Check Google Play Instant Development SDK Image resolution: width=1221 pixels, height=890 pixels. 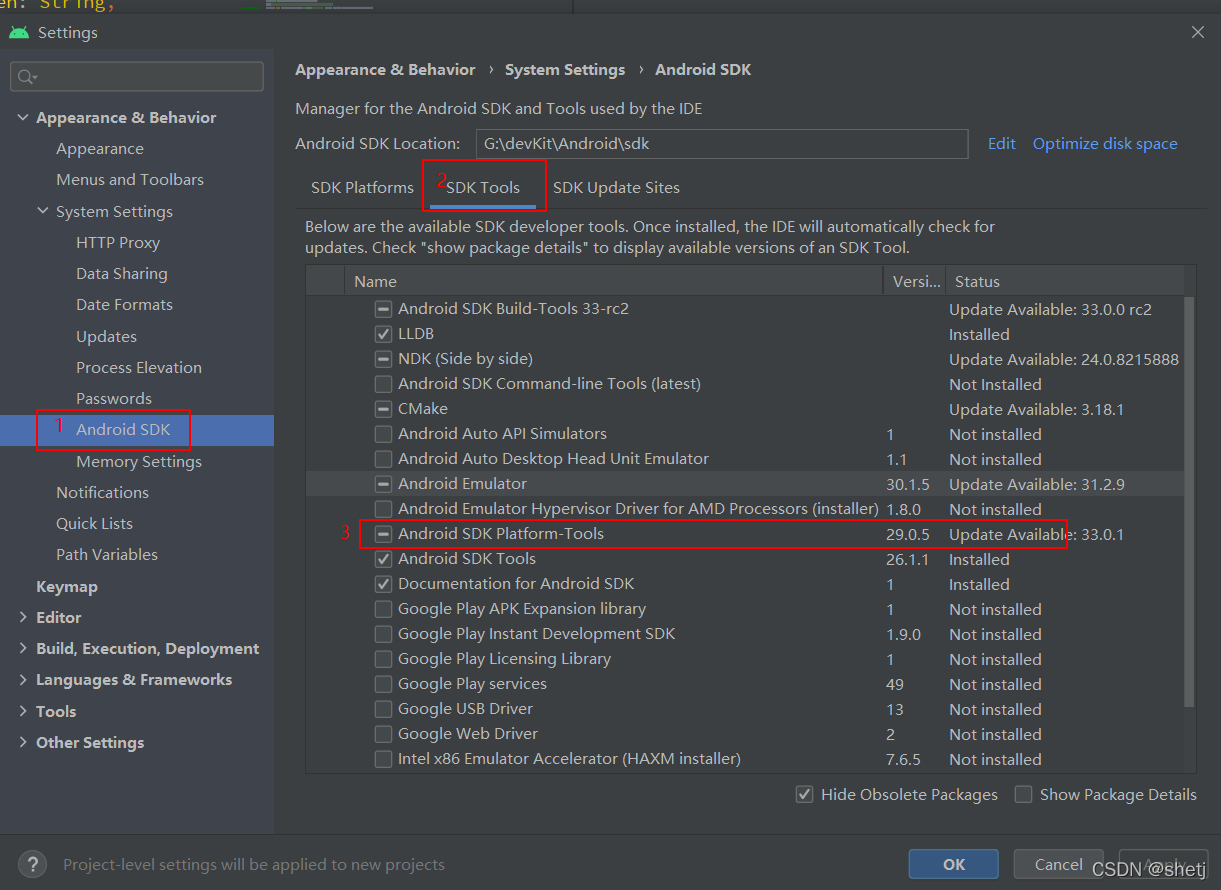tap(383, 634)
